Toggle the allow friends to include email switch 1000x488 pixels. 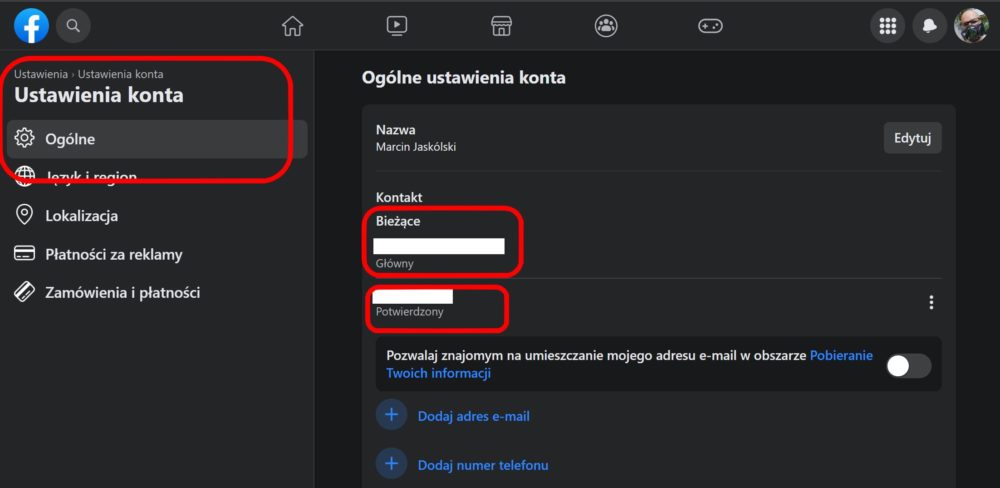(x=909, y=366)
